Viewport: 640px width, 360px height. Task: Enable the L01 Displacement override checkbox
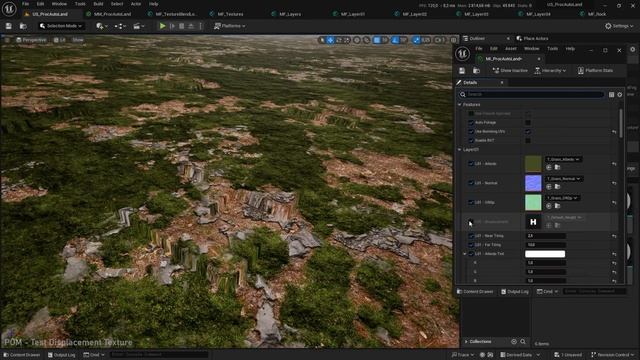471,222
